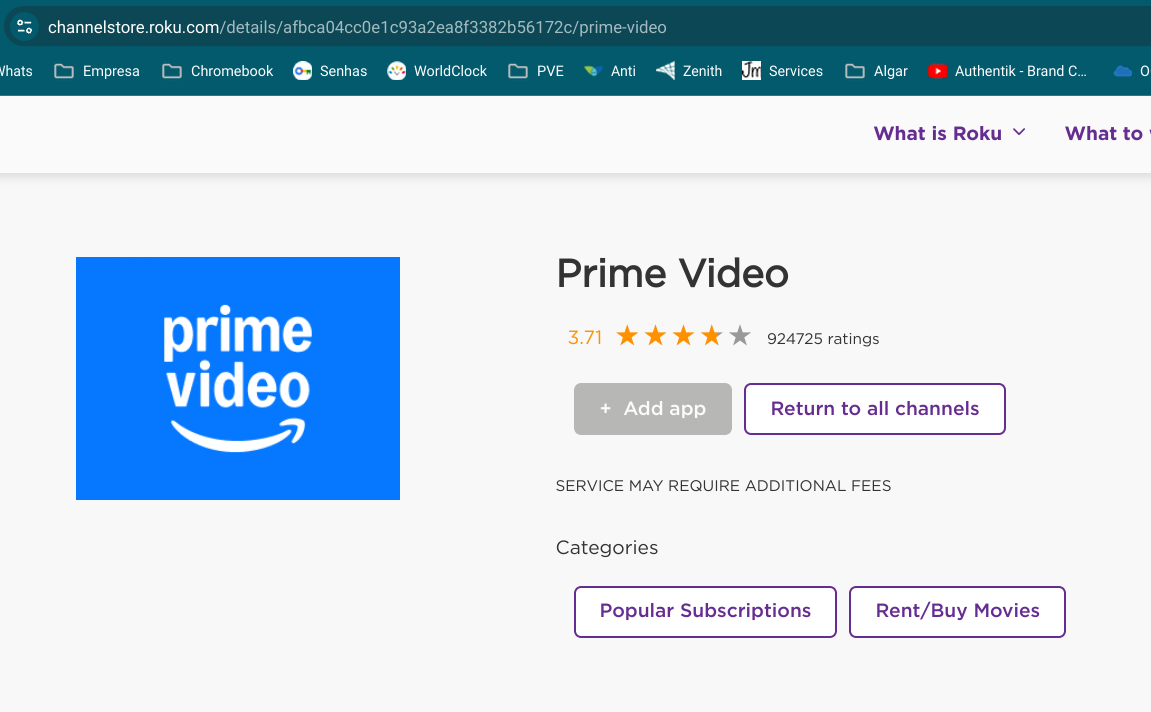Open the Zenith bookmark
The image size is (1151, 712).
[689, 71]
